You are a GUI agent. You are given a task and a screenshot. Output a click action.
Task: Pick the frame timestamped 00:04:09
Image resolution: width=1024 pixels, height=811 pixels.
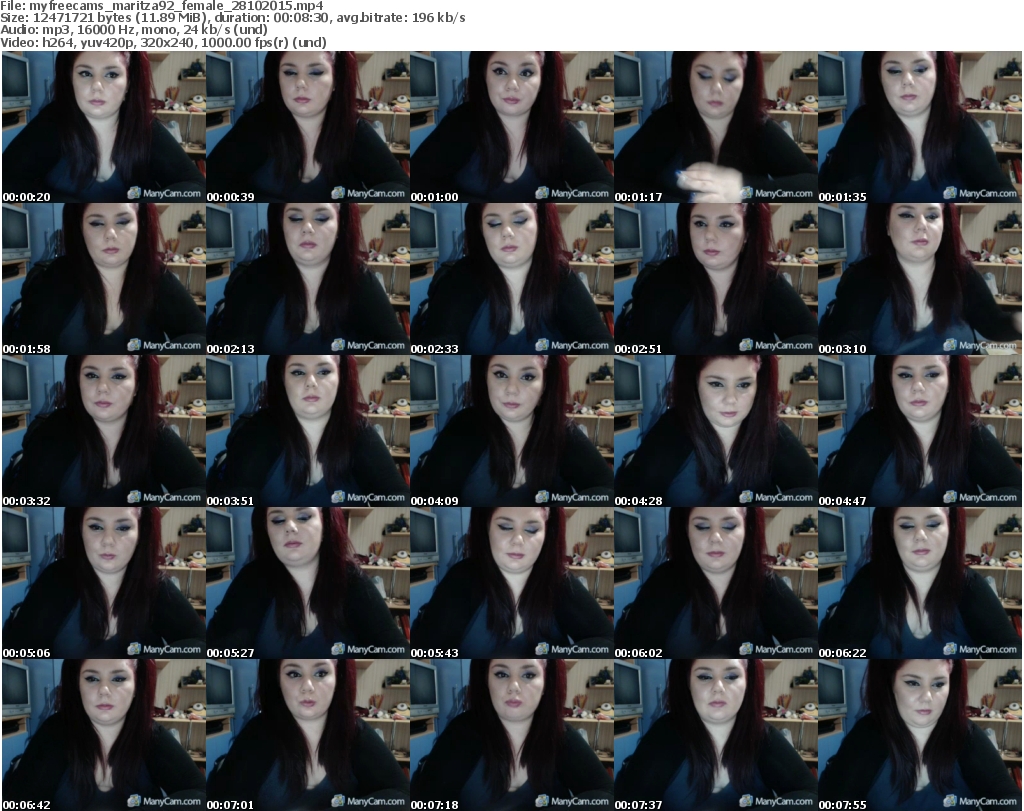click(x=512, y=431)
